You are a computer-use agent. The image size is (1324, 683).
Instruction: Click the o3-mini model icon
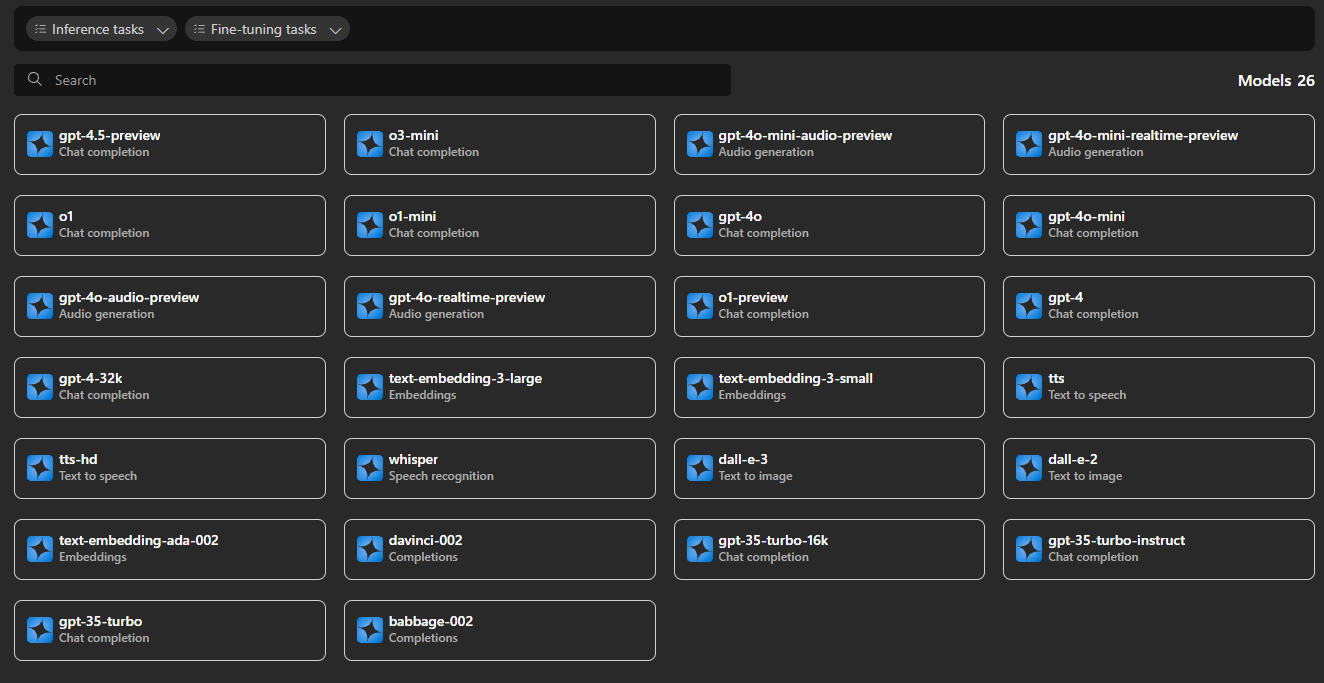(370, 144)
